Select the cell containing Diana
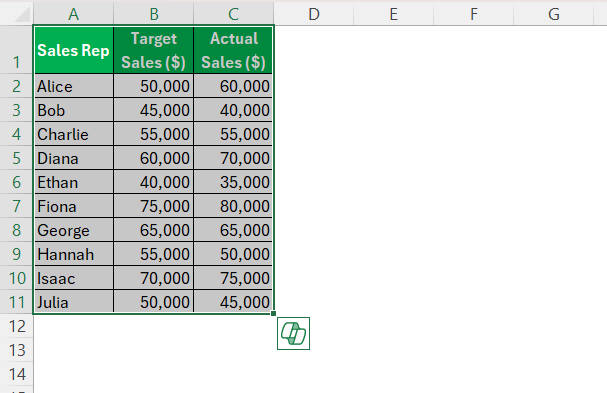Image resolution: width=607 pixels, height=393 pixels. [x=74, y=158]
